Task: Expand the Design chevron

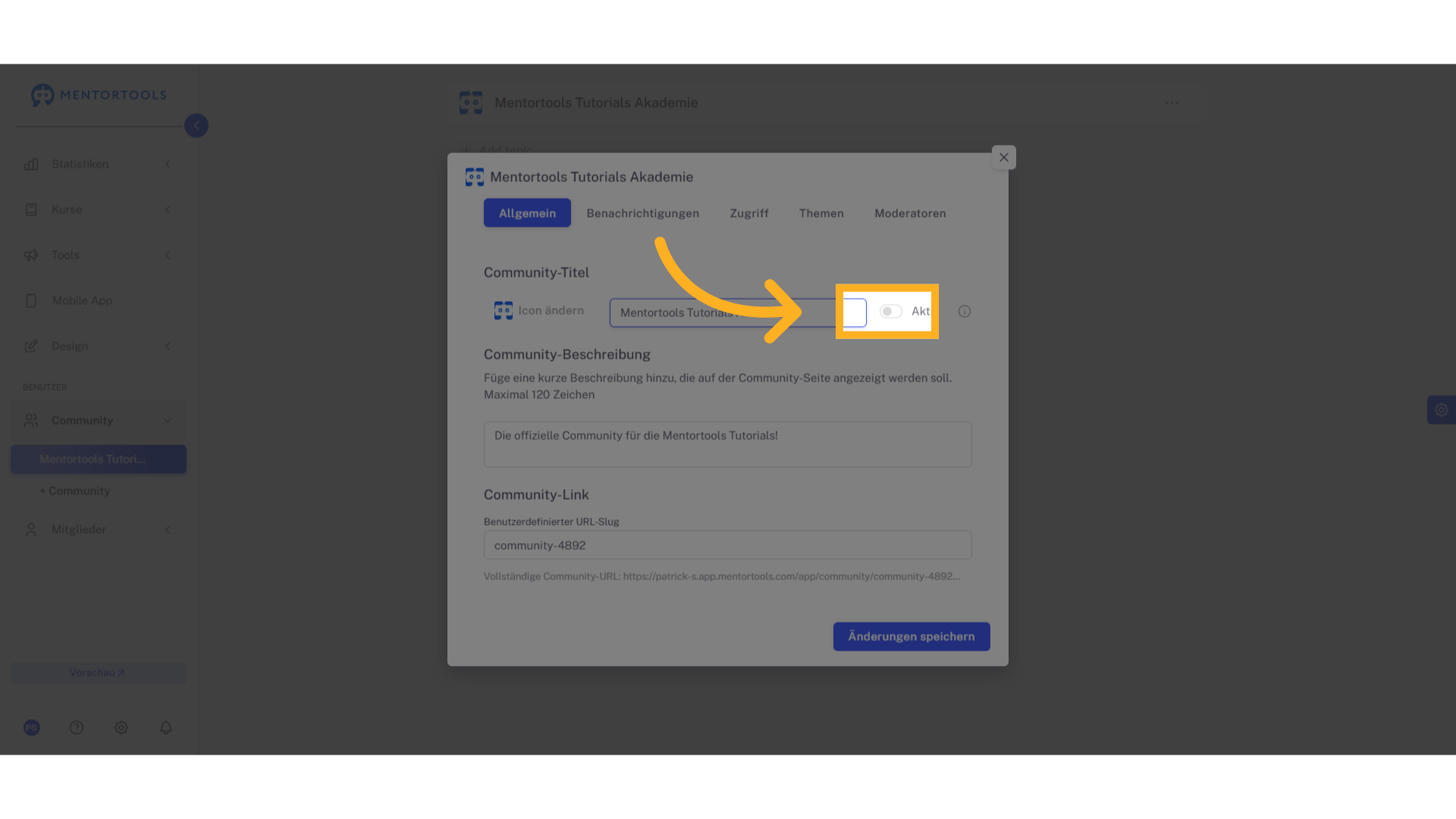Action: pyautogui.click(x=168, y=347)
